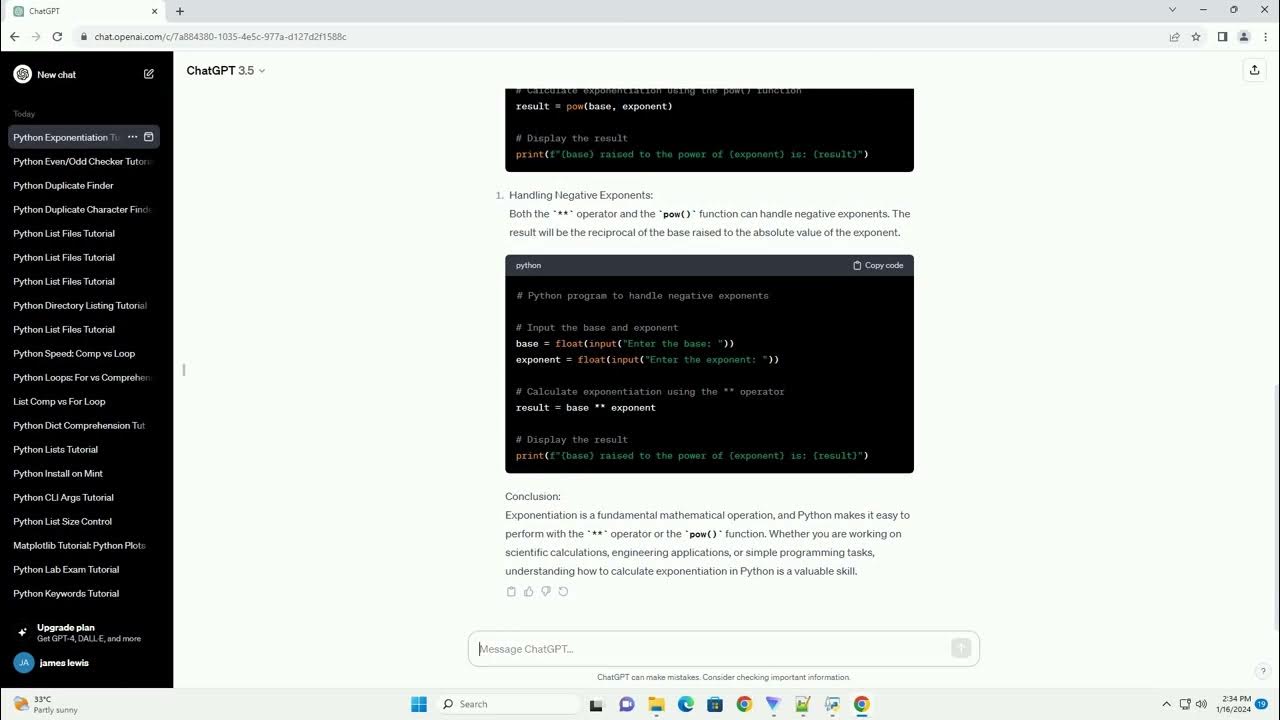
Task: Archive the Python Exponentiation chat
Action: 149,137
